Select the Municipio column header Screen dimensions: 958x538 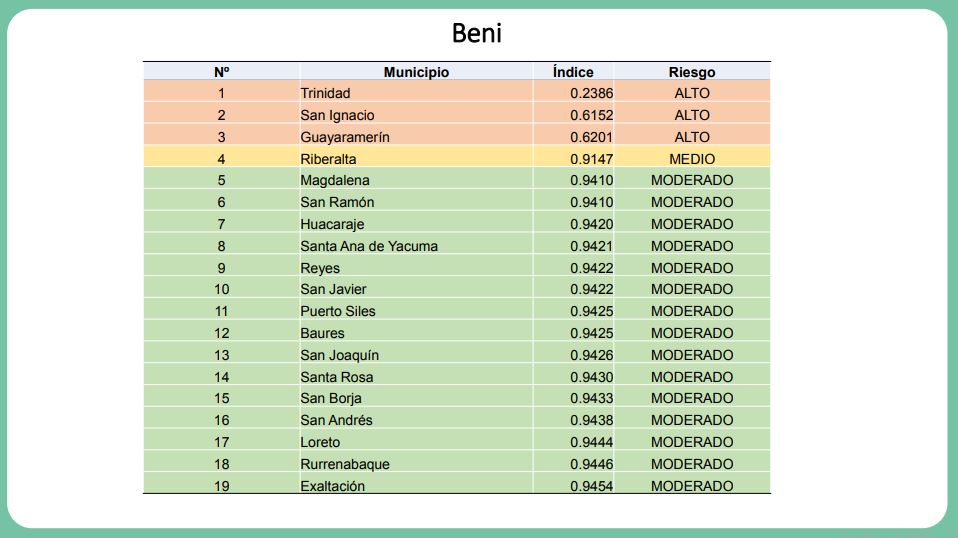click(x=416, y=72)
